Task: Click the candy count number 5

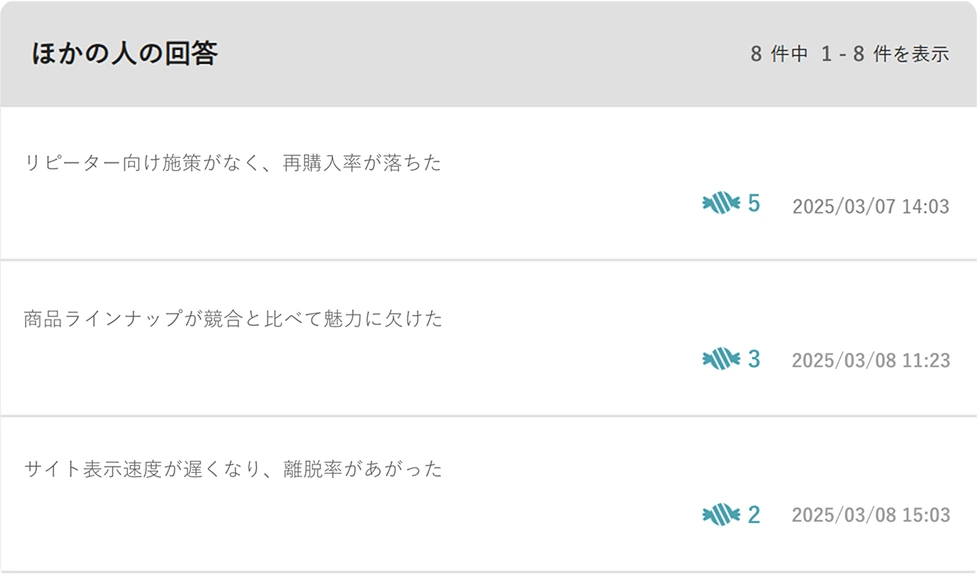Action: coord(754,204)
